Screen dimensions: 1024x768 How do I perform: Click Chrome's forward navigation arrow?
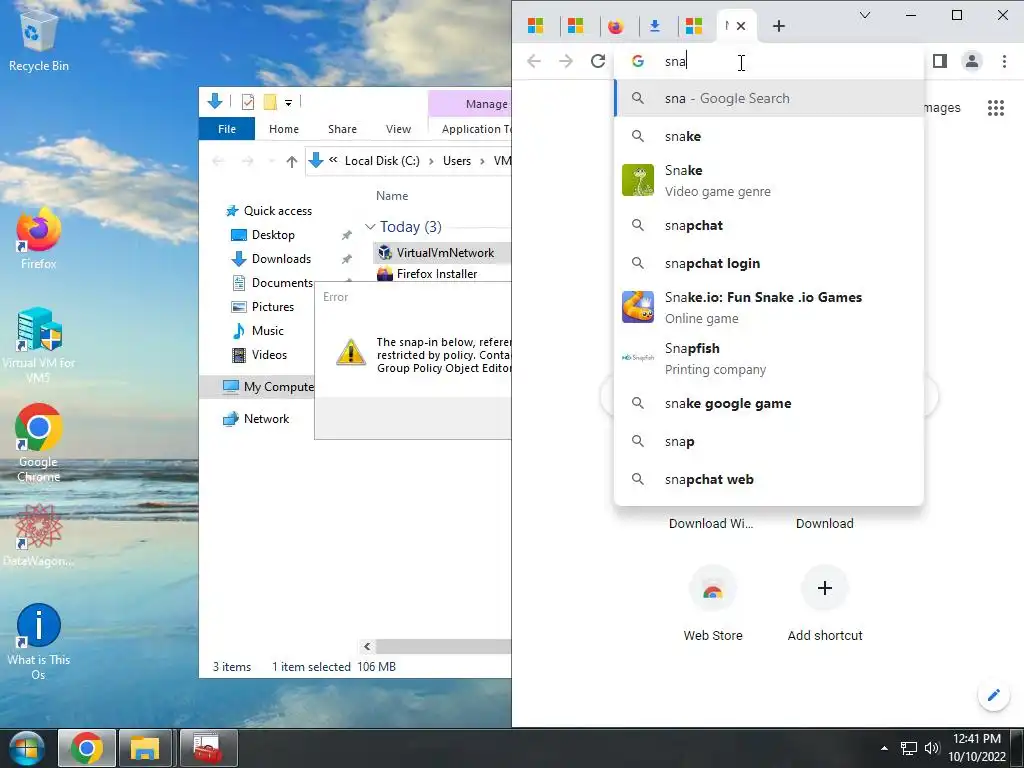(566, 61)
